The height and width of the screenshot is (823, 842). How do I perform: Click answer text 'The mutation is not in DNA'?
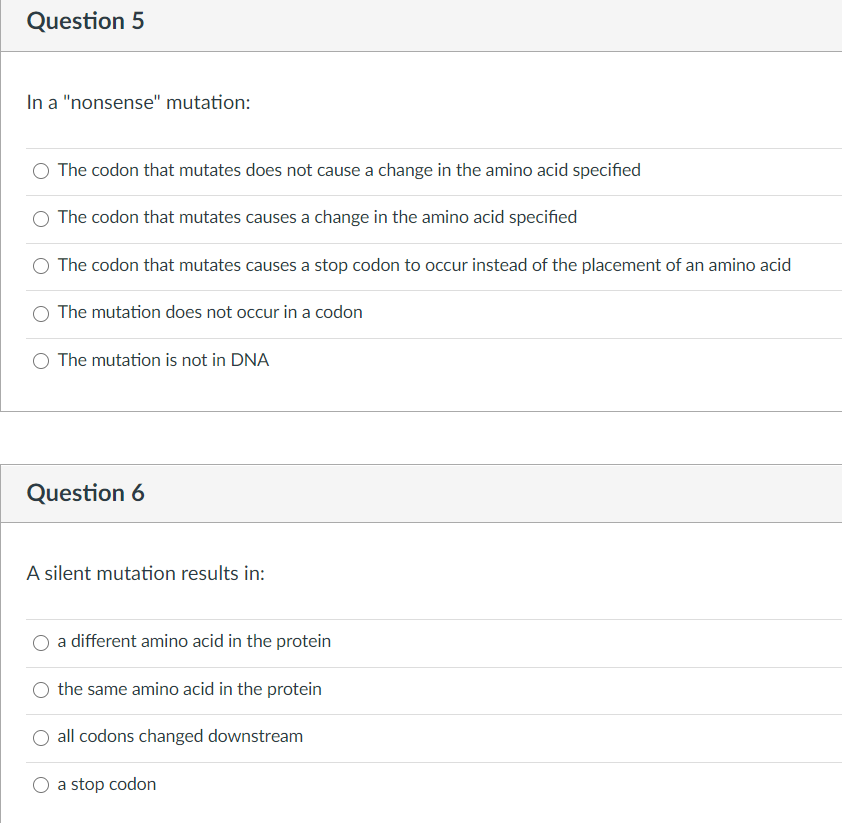[163, 360]
